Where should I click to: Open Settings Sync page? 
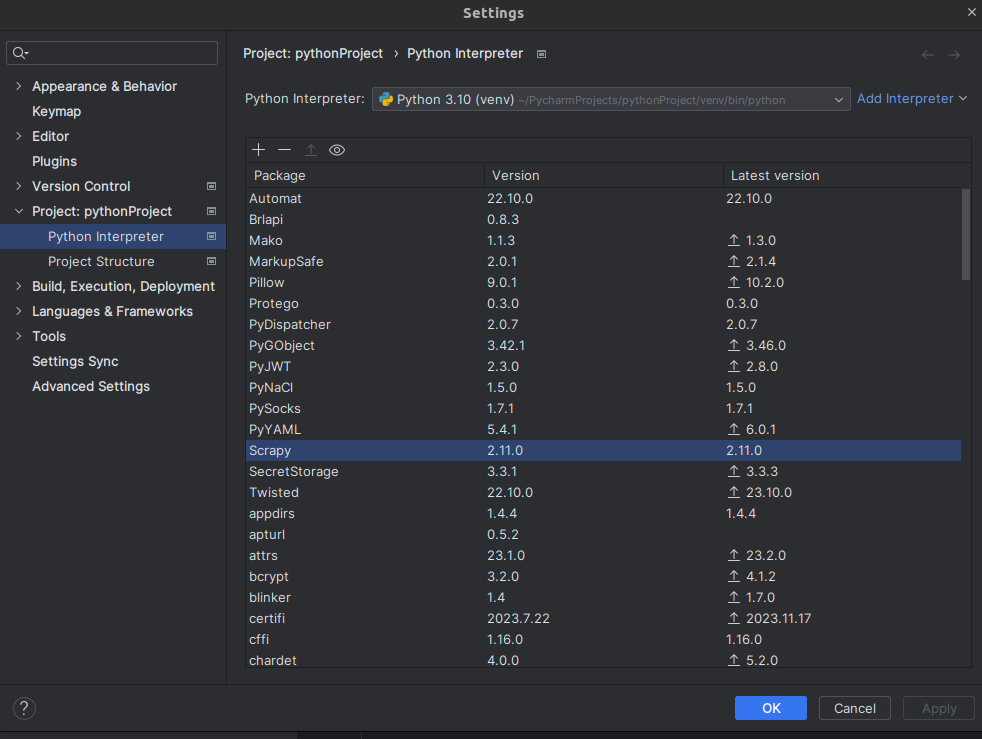[x=75, y=361]
